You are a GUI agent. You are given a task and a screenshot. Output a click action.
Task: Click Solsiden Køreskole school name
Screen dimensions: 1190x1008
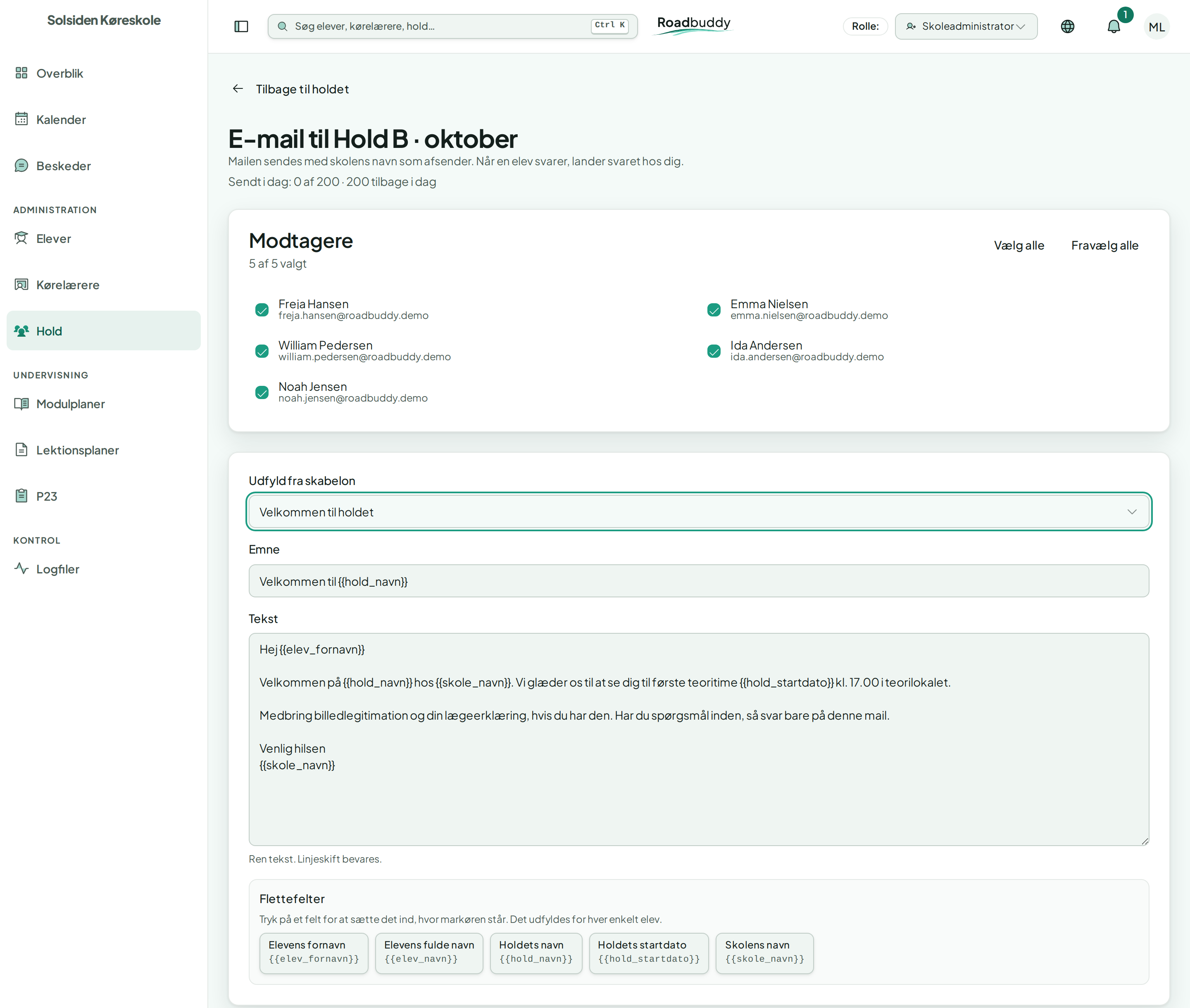(x=104, y=20)
